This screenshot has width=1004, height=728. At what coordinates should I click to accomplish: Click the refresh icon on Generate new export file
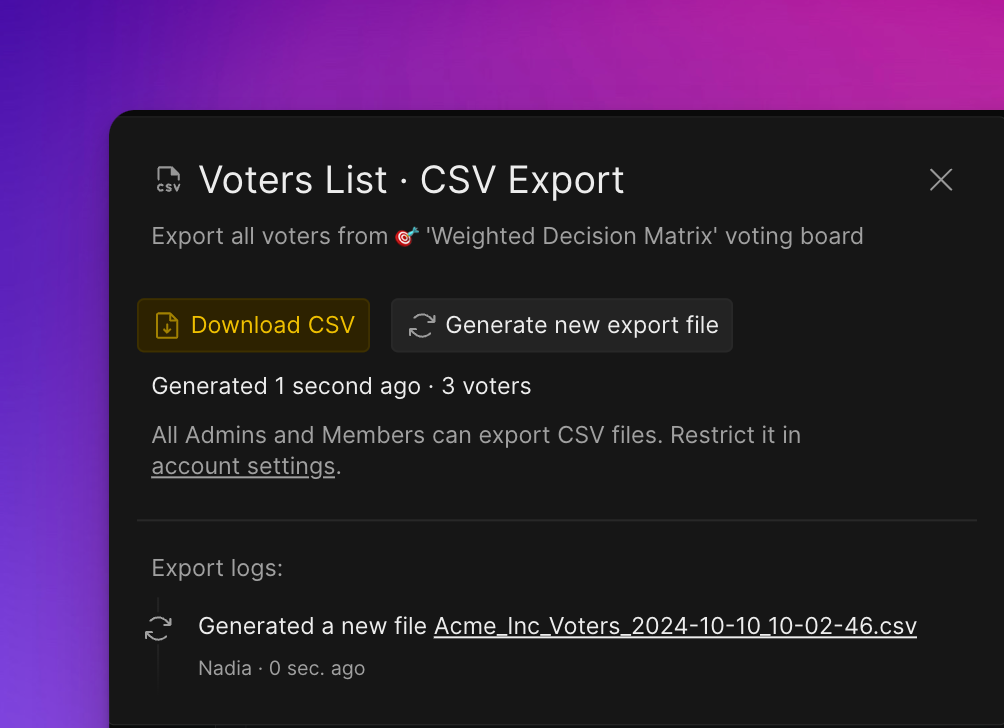click(x=420, y=325)
